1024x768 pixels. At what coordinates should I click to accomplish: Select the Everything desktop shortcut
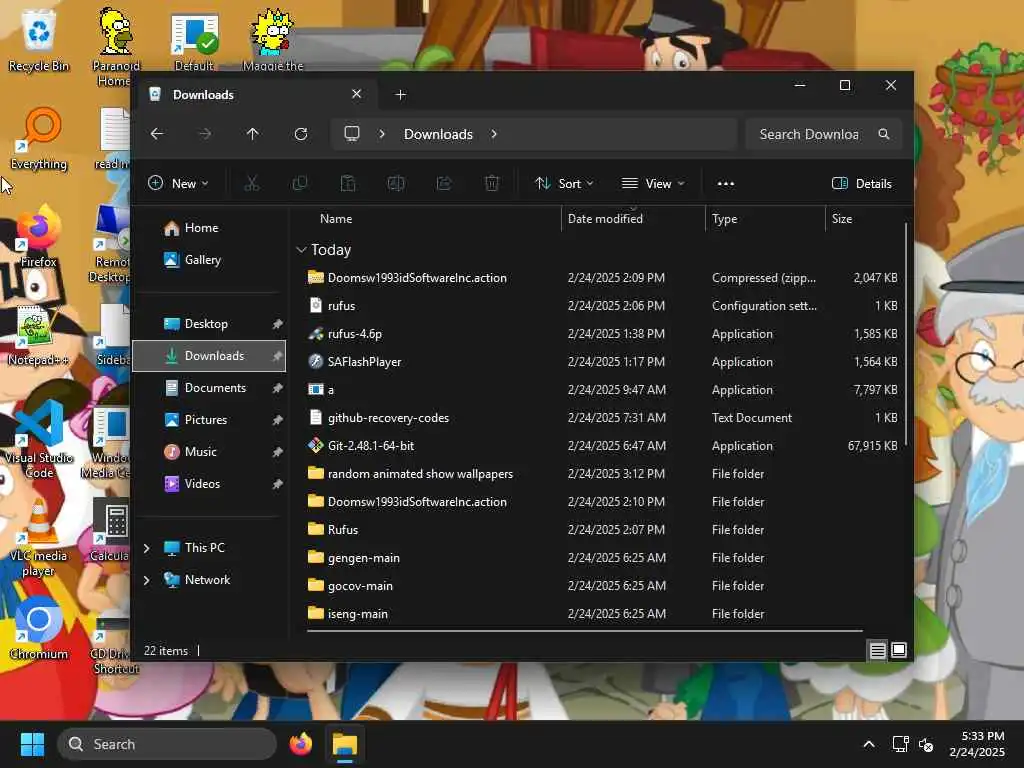click(39, 138)
